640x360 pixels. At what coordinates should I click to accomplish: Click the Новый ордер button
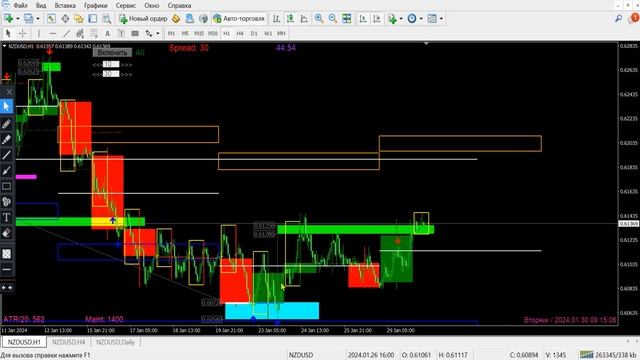143,18
